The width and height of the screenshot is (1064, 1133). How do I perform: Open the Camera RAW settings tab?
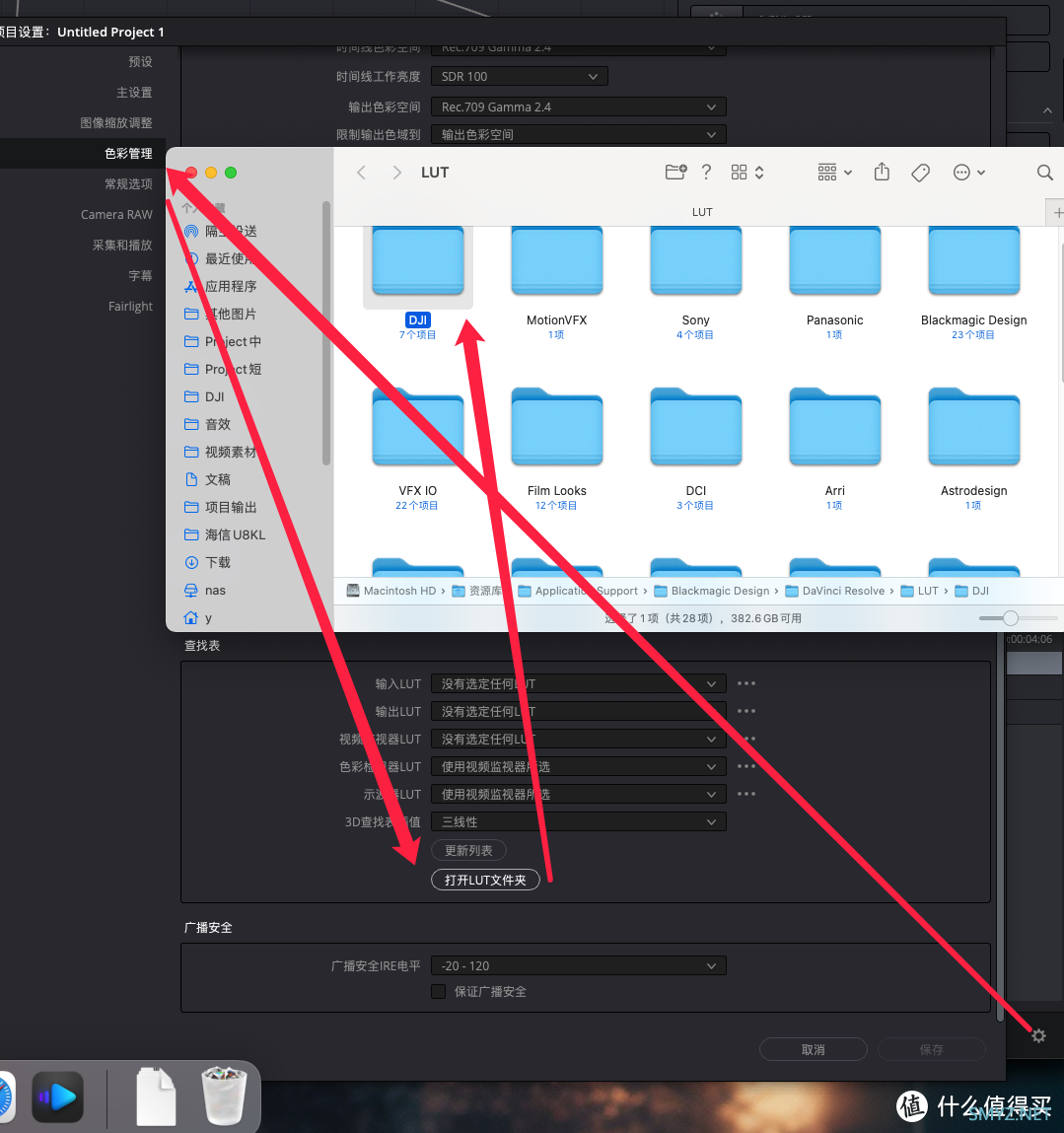pyautogui.click(x=116, y=215)
